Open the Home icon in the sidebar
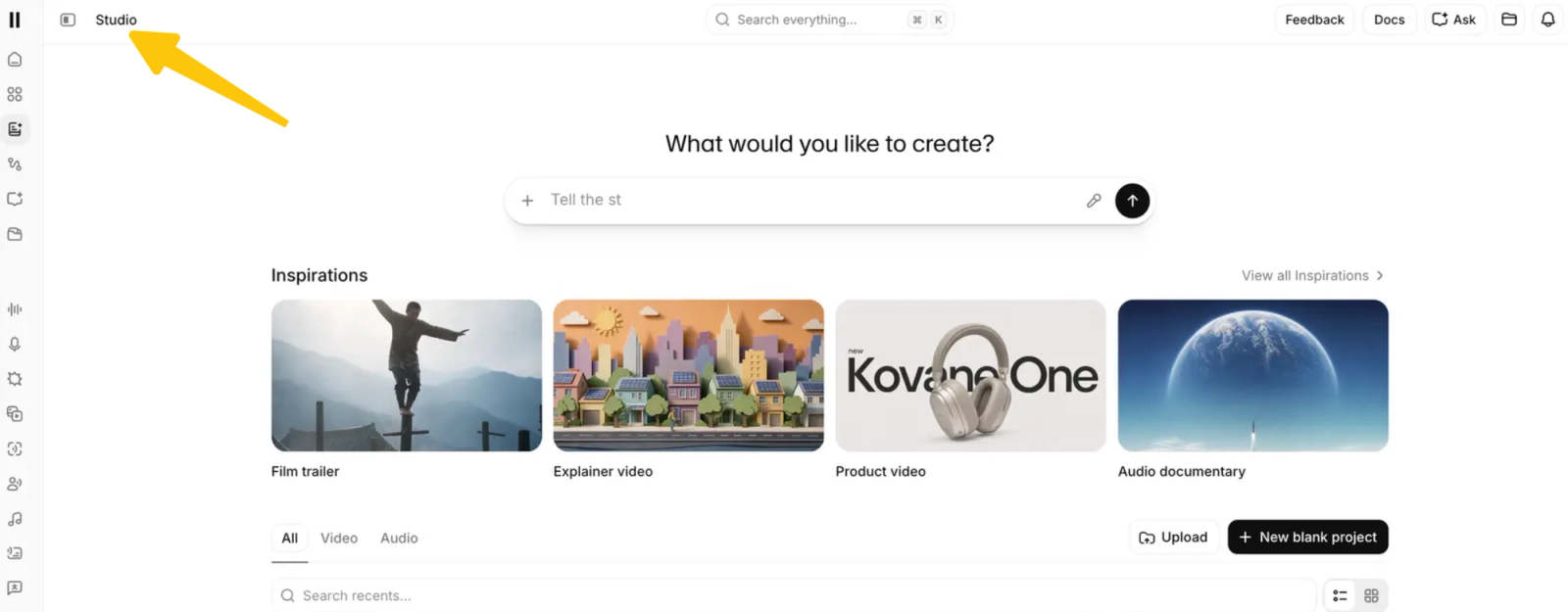Image resolution: width=1568 pixels, height=612 pixels. (x=15, y=60)
